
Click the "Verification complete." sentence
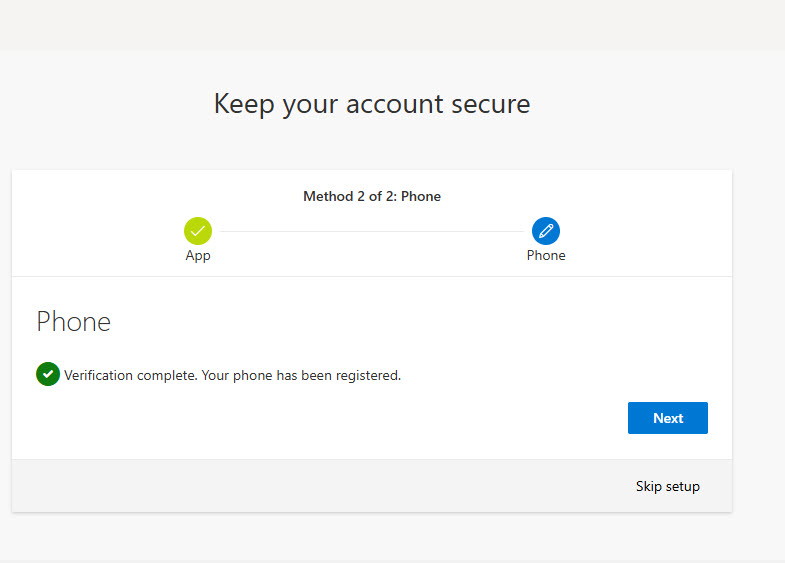(x=131, y=376)
